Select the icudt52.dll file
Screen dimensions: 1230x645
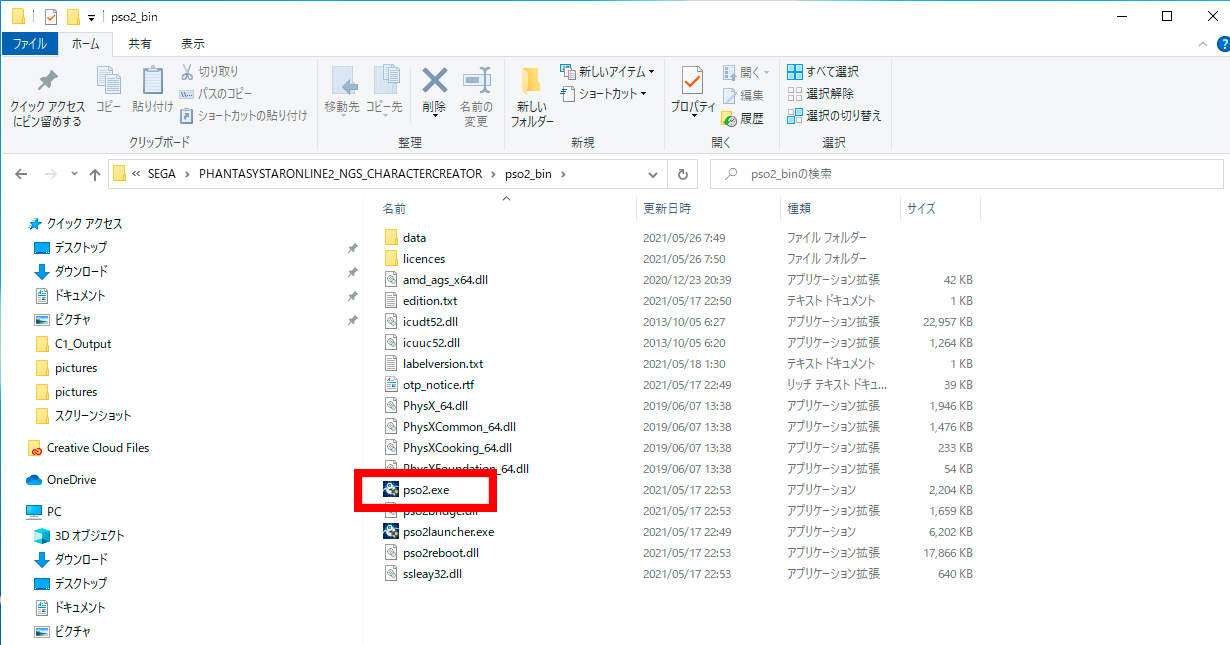(x=431, y=322)
